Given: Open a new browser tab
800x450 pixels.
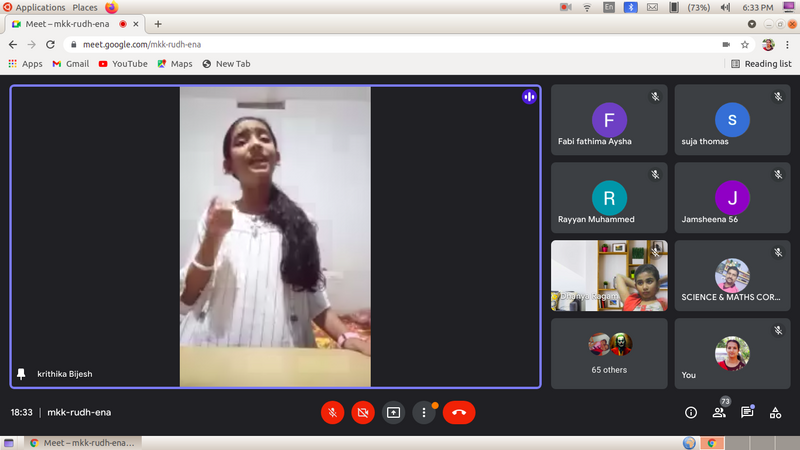Looking at the screenshot, I should coord(158,24).
